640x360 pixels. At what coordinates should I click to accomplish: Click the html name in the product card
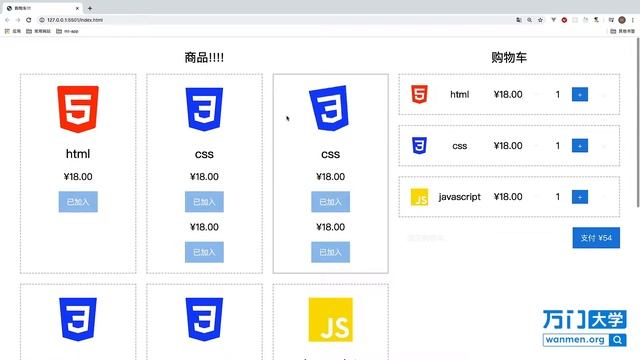coord(78,154)
